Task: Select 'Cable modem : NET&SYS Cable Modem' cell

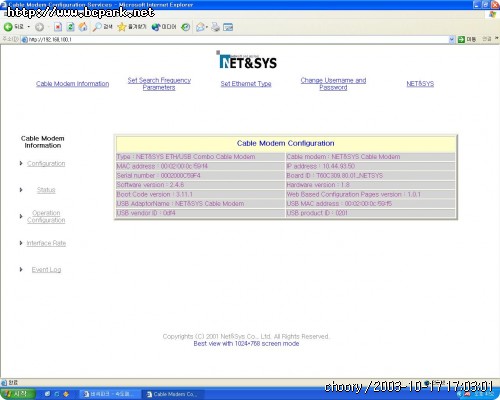Action: (370, 157)
